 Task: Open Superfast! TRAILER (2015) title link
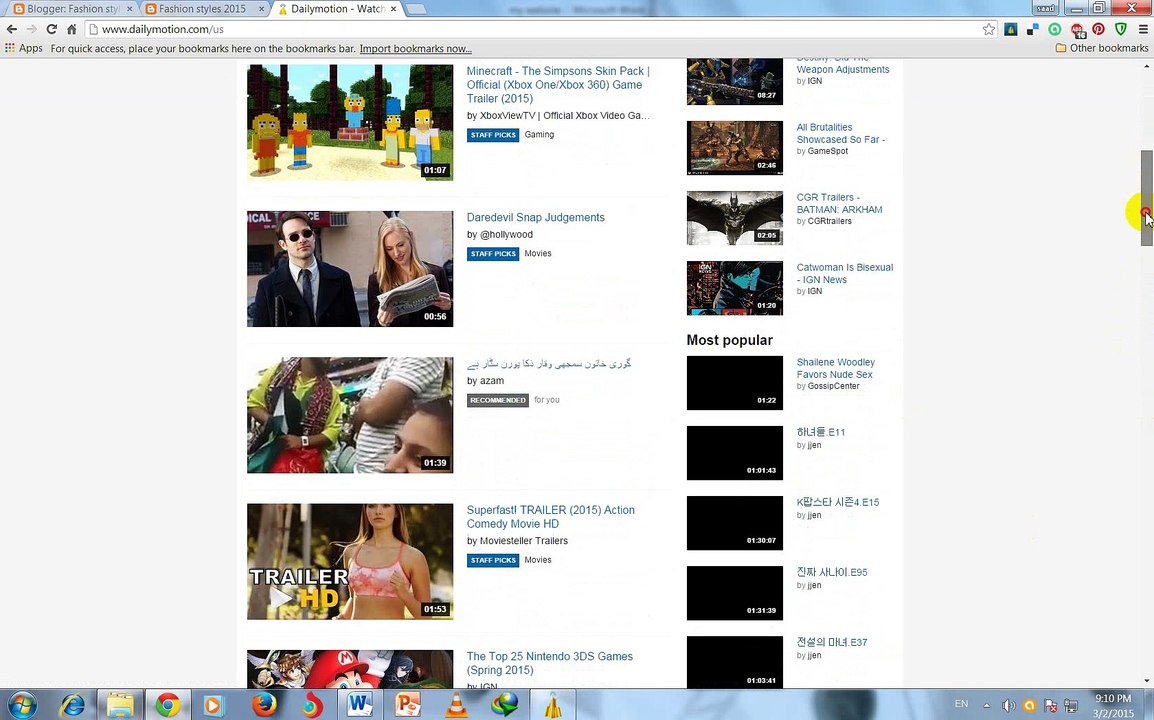click(551, 517)
